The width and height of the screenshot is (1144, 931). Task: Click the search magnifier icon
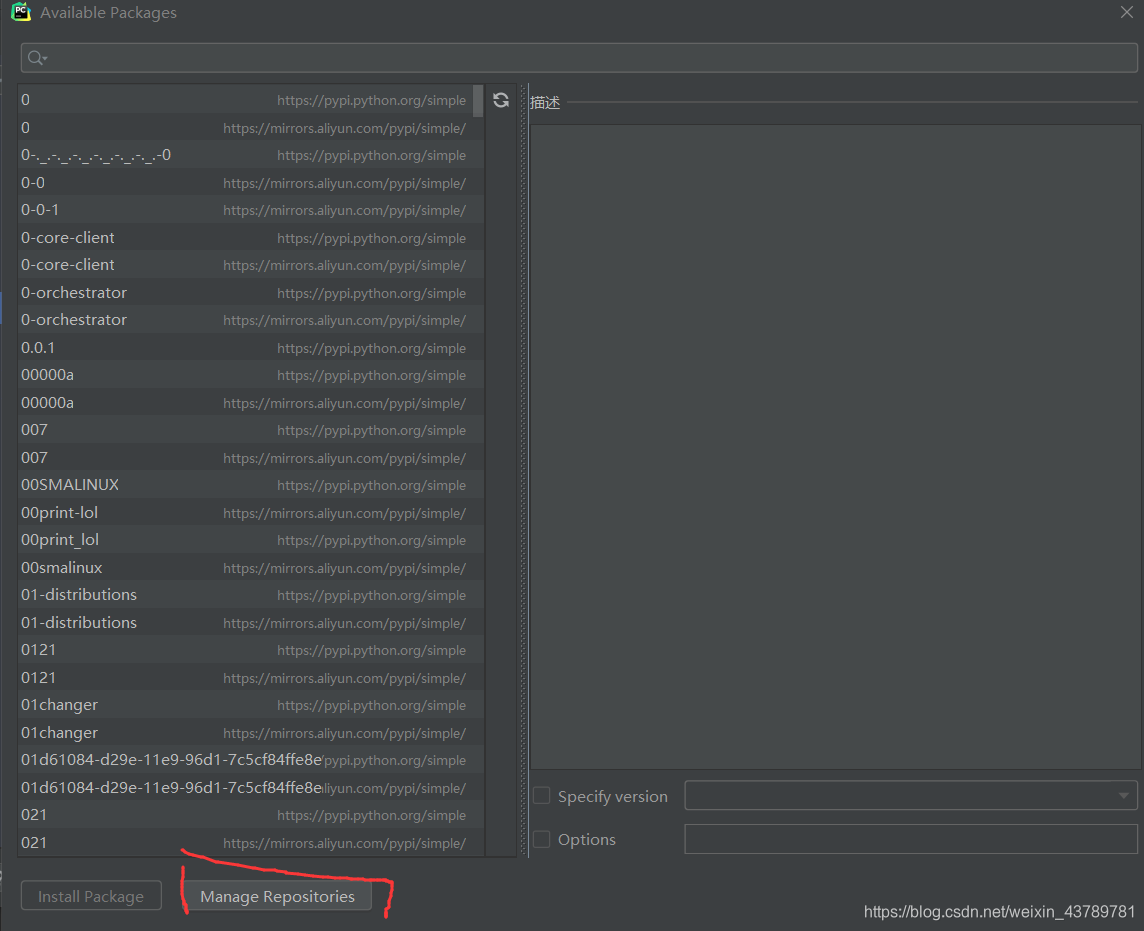[x=36, y=58]
